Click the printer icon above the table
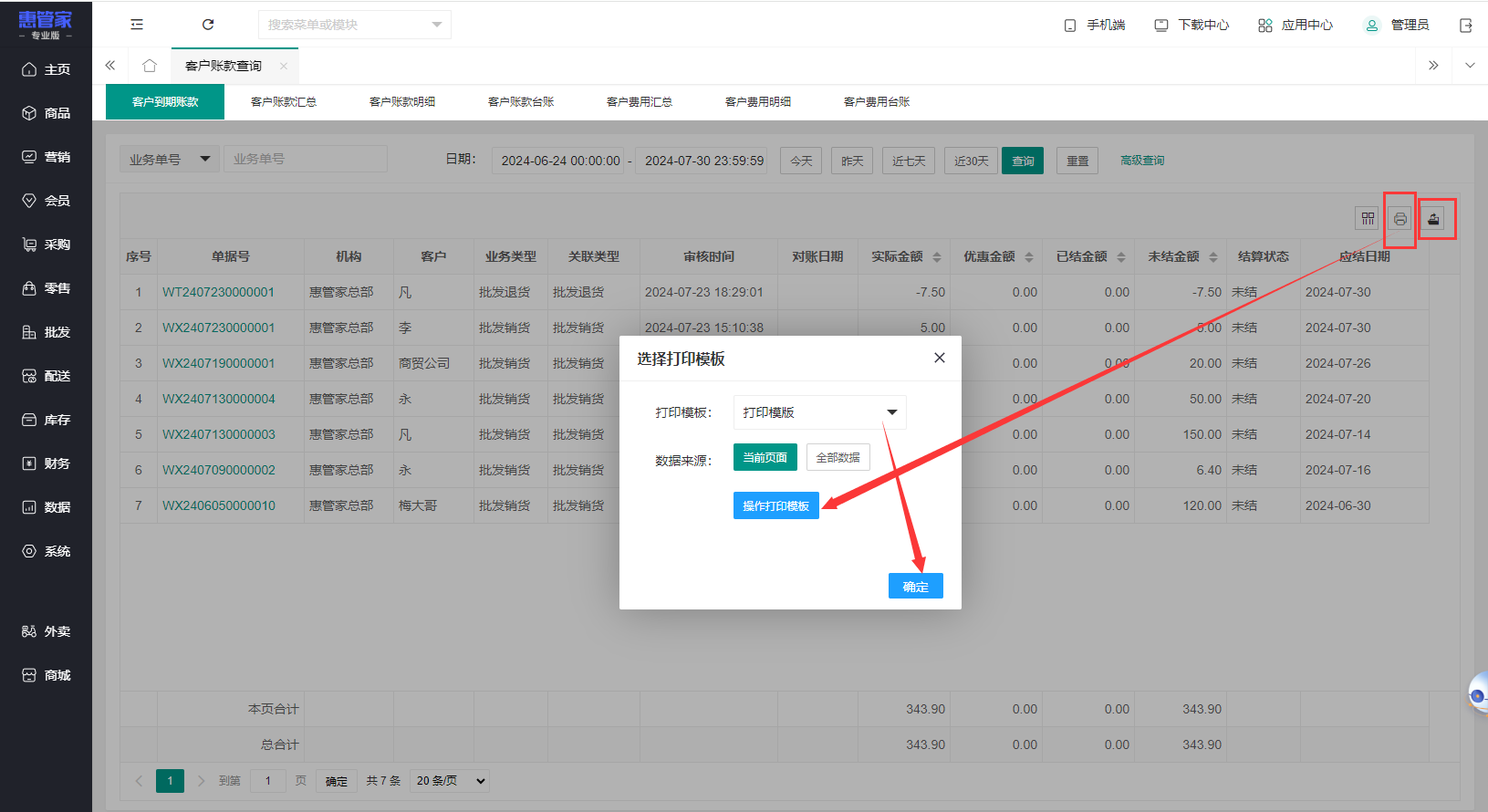Image resolution: width=1488 pixels, height=812 pixels. click(1400, 219)
